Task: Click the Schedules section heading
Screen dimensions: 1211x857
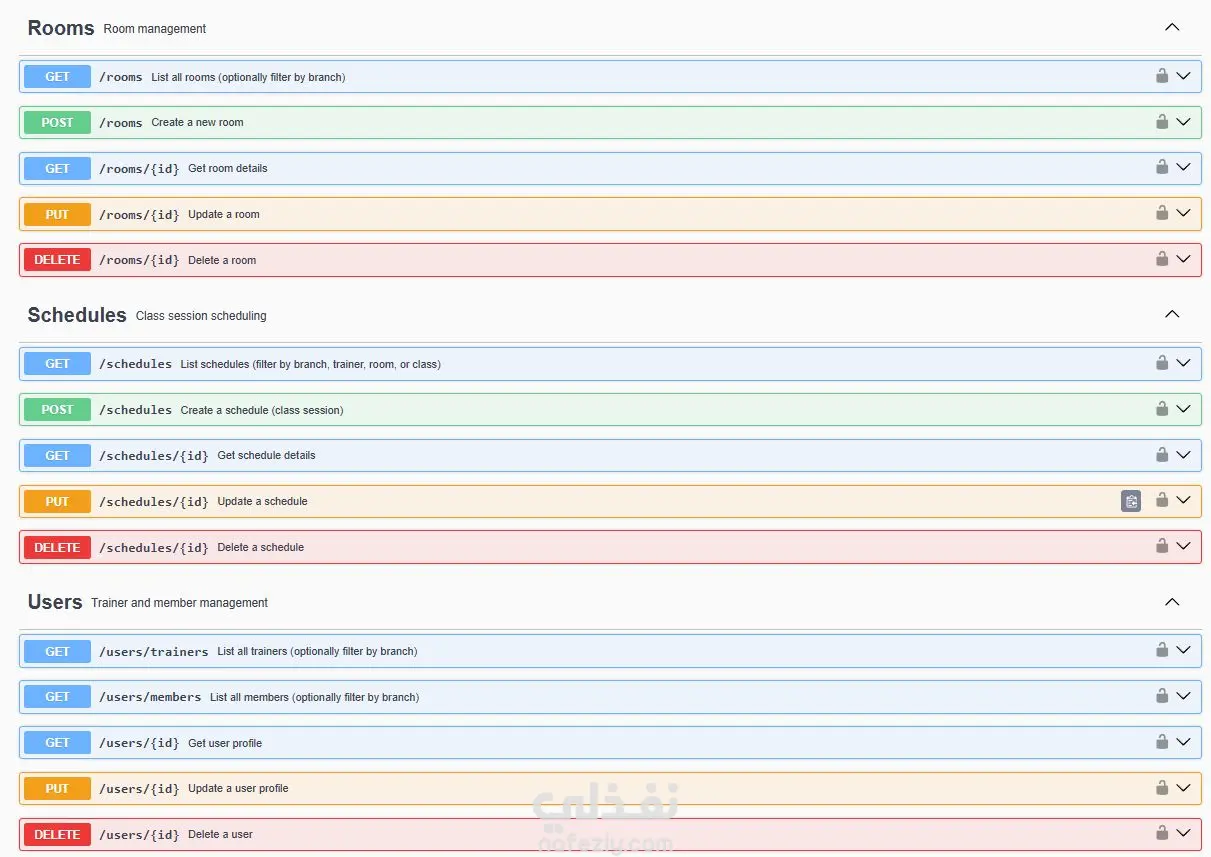Action: coord(77,315)
